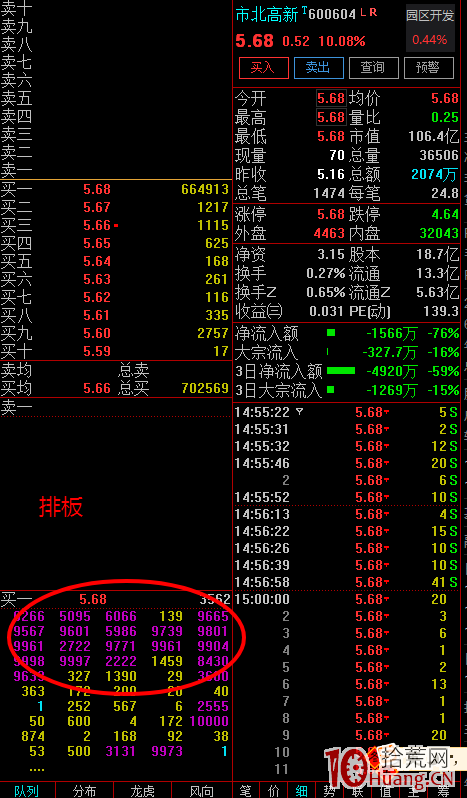The height and width of the screenshot is (798, 467).
Task: Select the 笔 tab
Action: click(246, 791)
